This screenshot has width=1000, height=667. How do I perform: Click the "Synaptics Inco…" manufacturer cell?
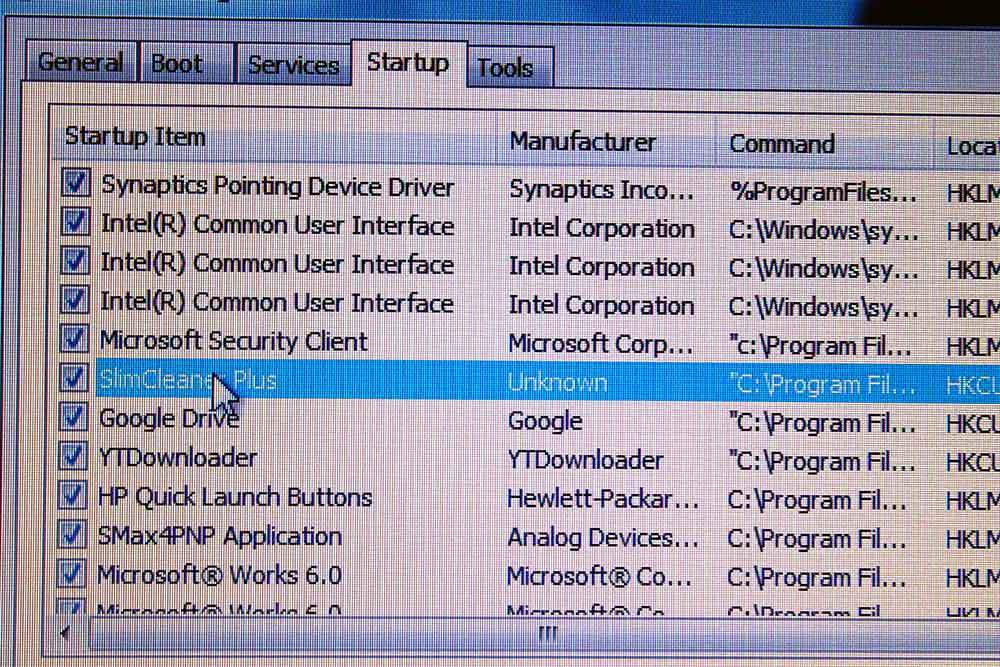pos(601,190)
